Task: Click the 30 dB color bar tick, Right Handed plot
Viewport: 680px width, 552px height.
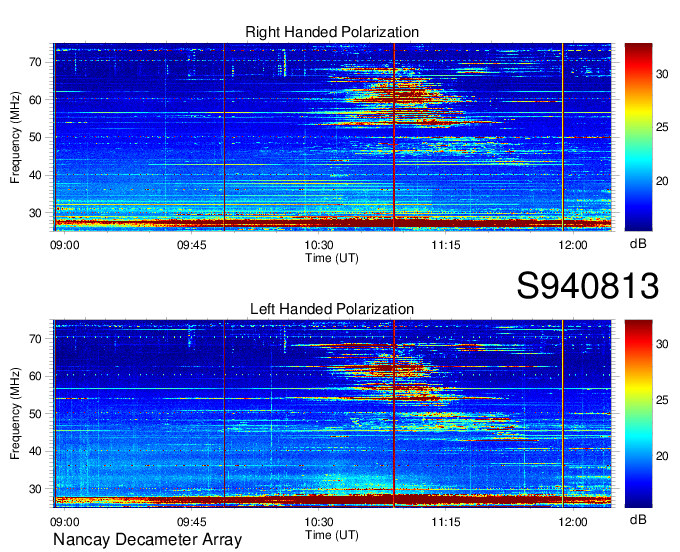Action: coord(662,75)
